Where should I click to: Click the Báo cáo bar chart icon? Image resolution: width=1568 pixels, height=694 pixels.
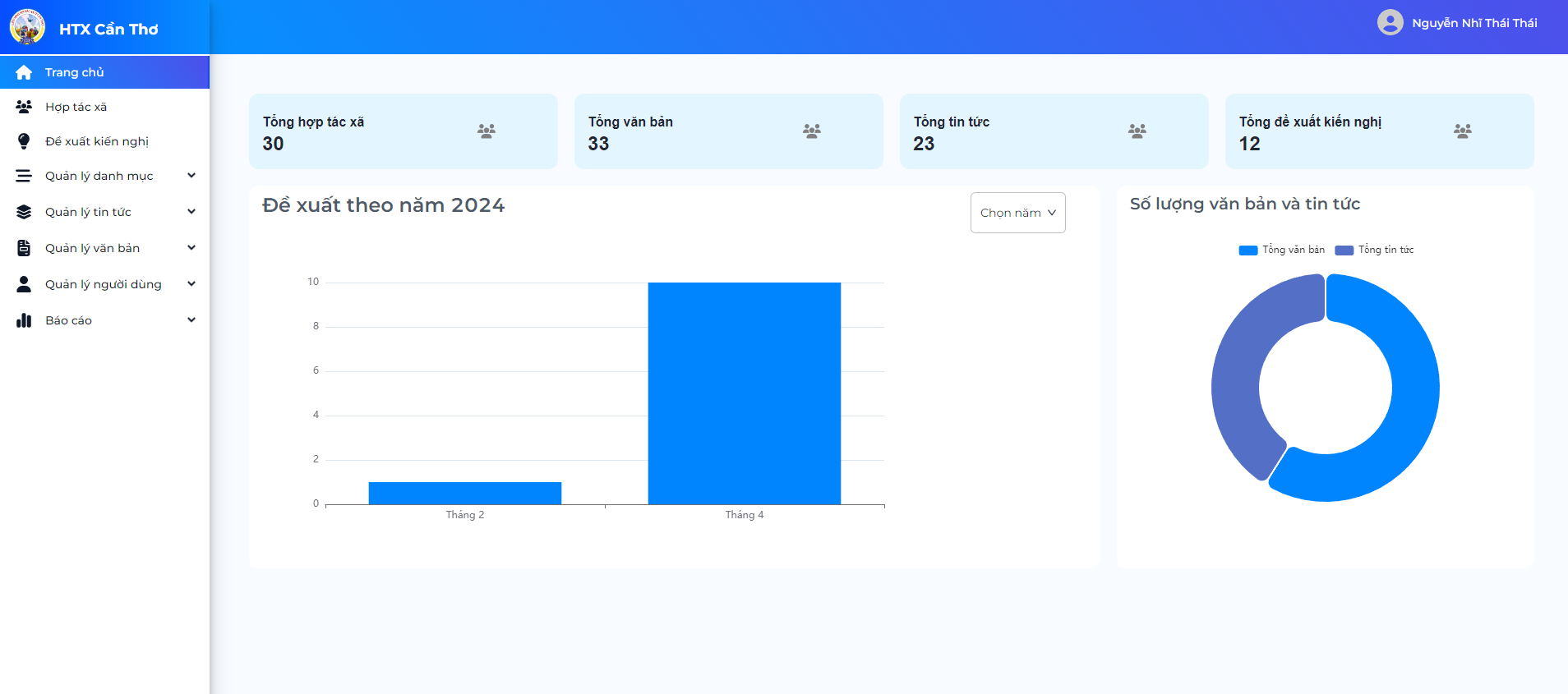click(x=24, y=320)
